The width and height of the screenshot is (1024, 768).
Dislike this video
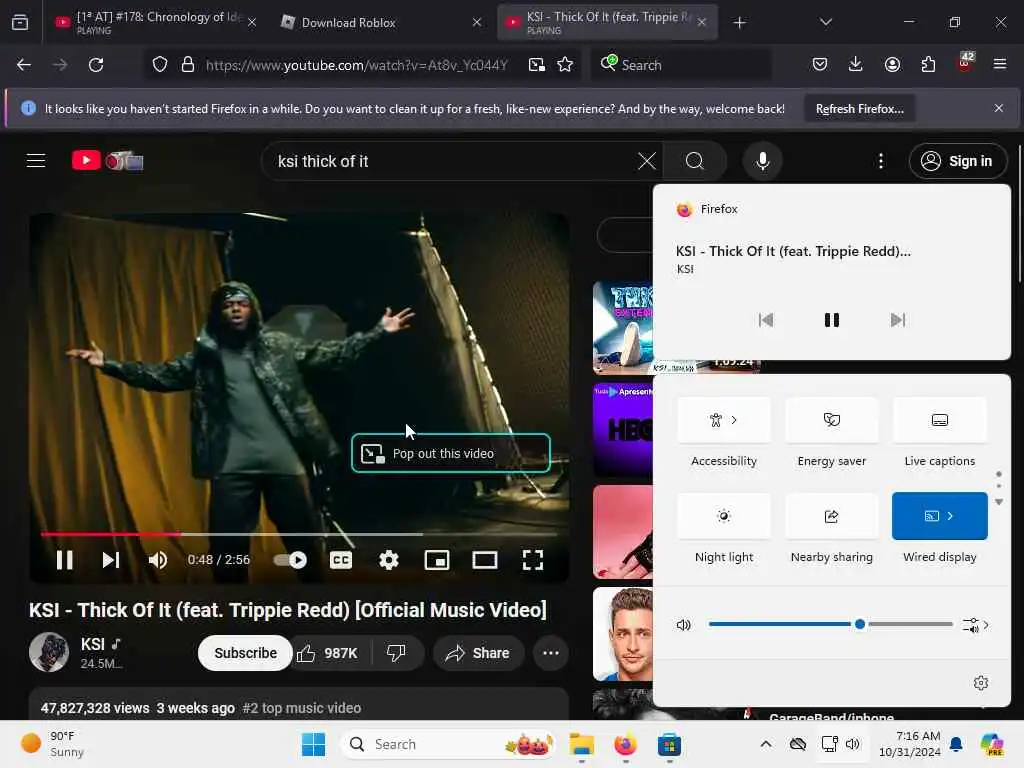[396, 653]
